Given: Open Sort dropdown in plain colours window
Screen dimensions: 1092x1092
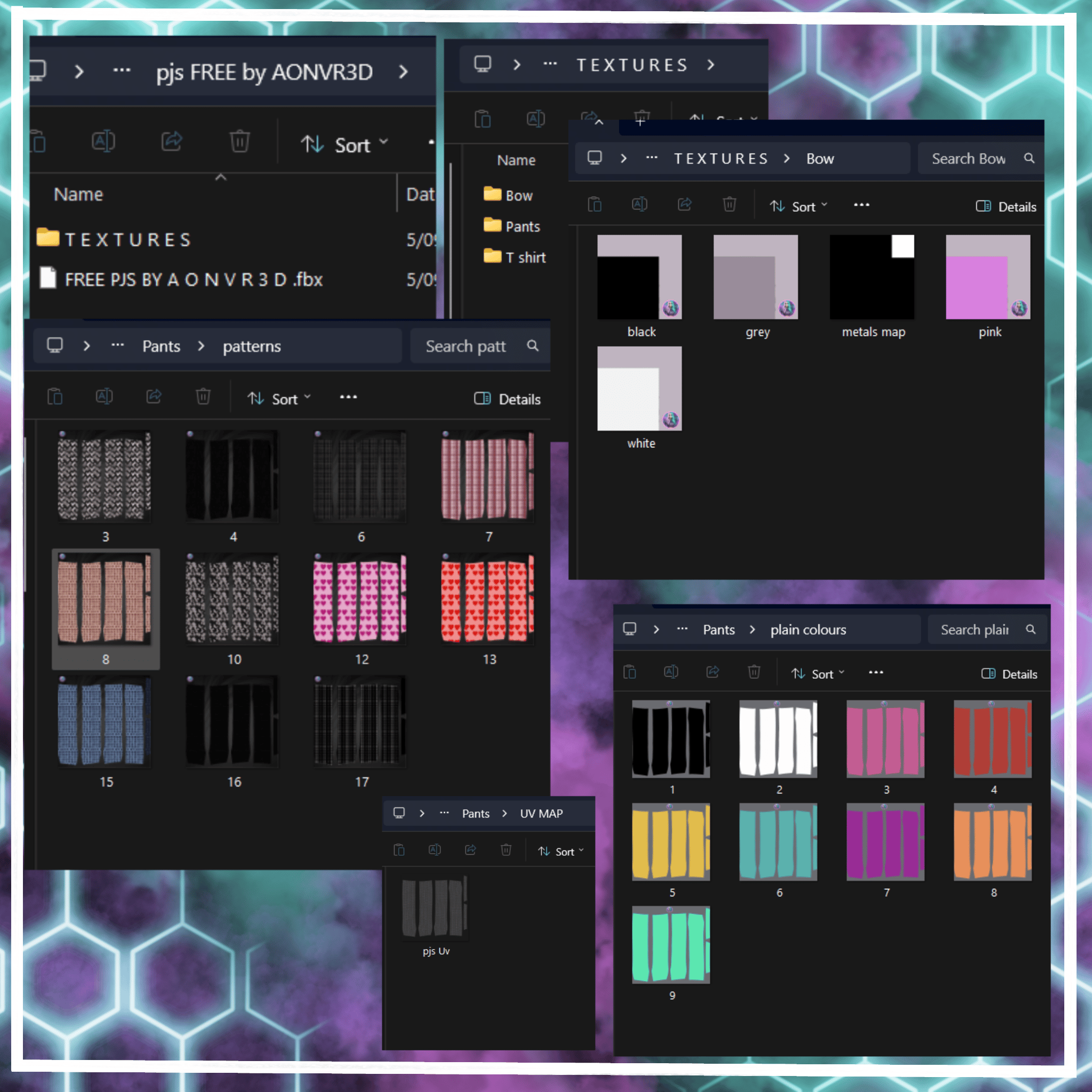Looking at the screenshot, I should tap(818, 674).
